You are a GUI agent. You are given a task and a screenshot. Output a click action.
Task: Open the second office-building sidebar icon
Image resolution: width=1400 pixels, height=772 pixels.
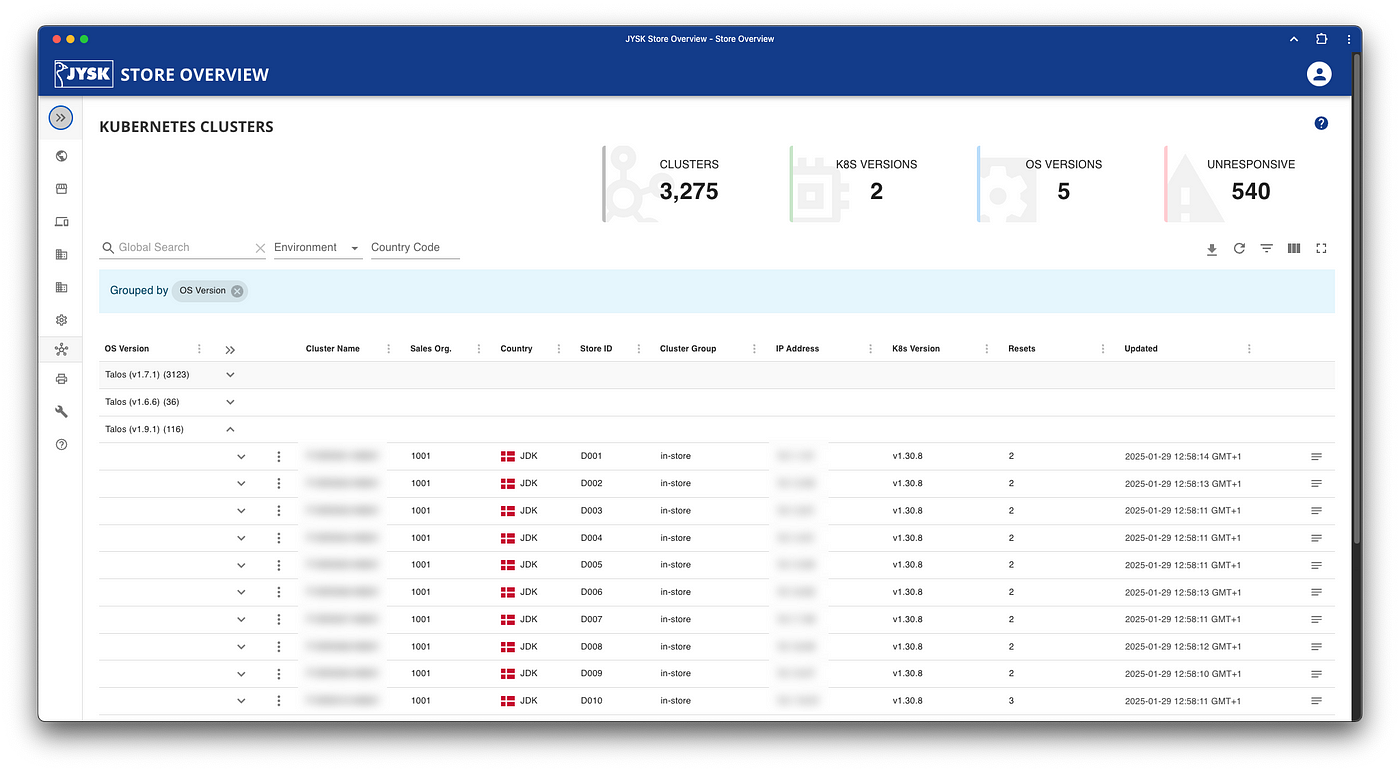point(61,287)
